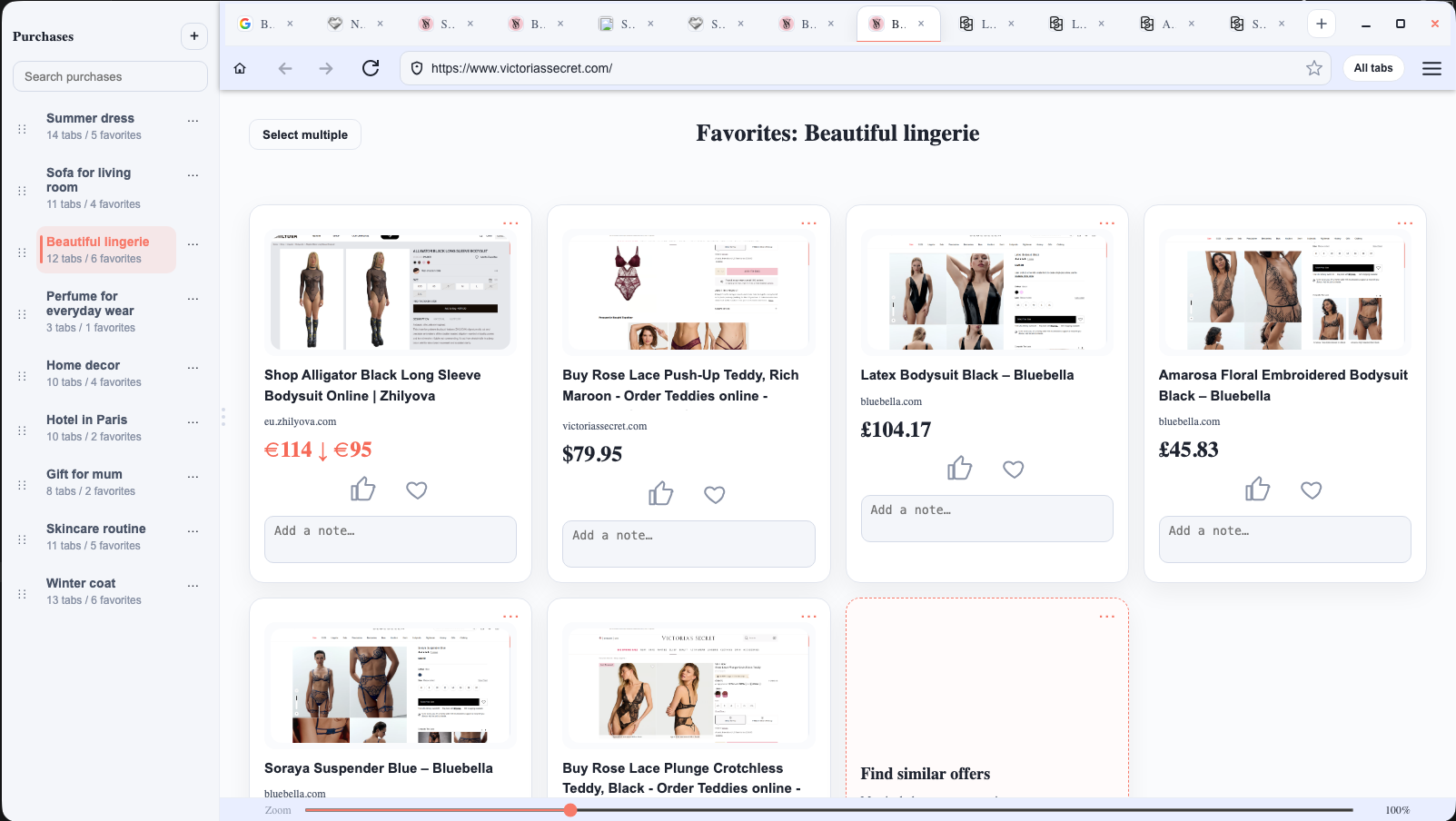Like the Amarosa Floral Embroidered Bodysuit
The image size is (1456, 821).
[x=1258, y=490]
